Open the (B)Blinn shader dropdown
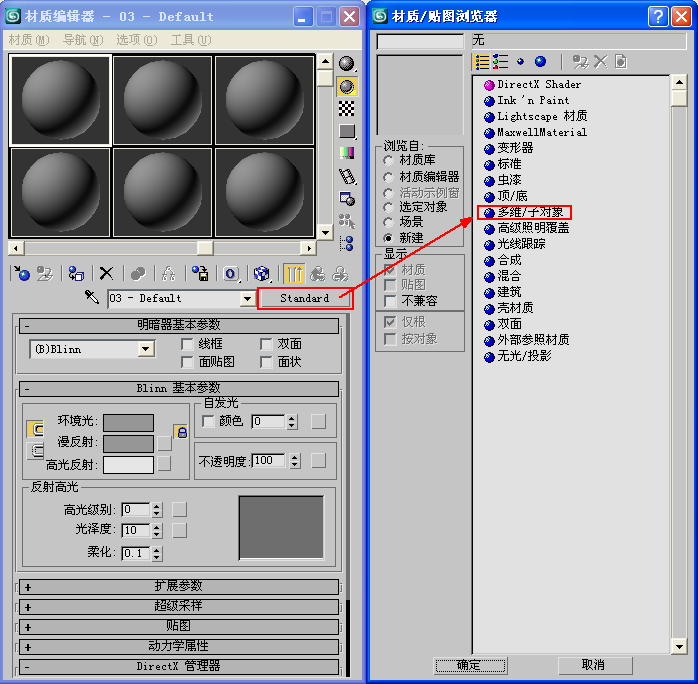698x684 pixels. point(146,349)
